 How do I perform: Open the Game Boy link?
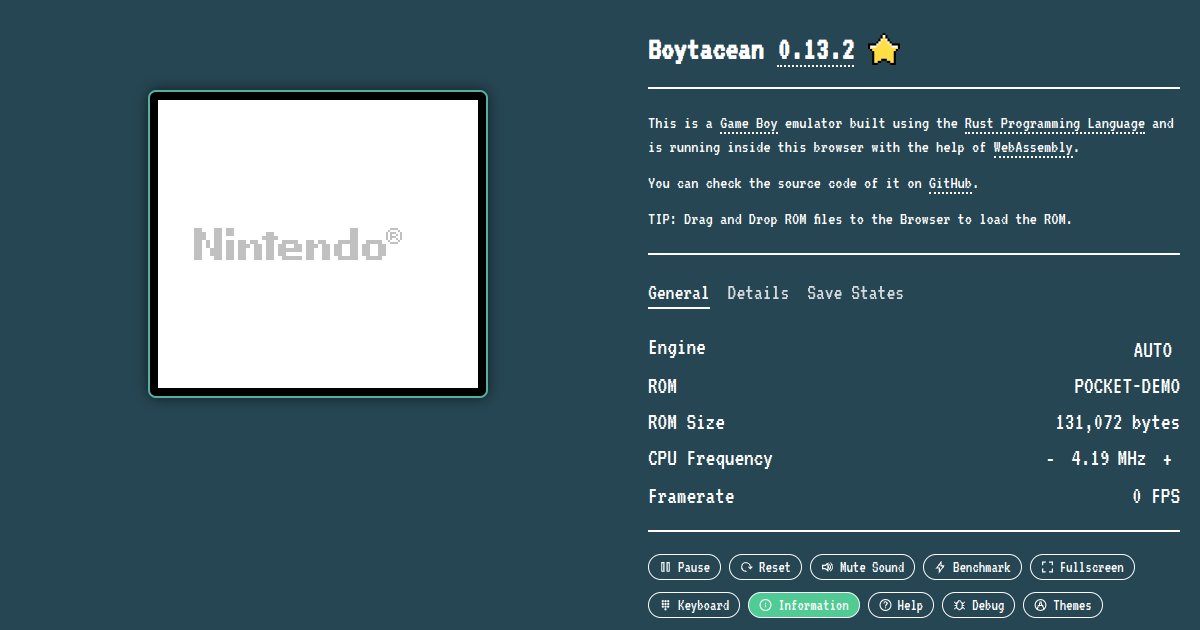749,124
